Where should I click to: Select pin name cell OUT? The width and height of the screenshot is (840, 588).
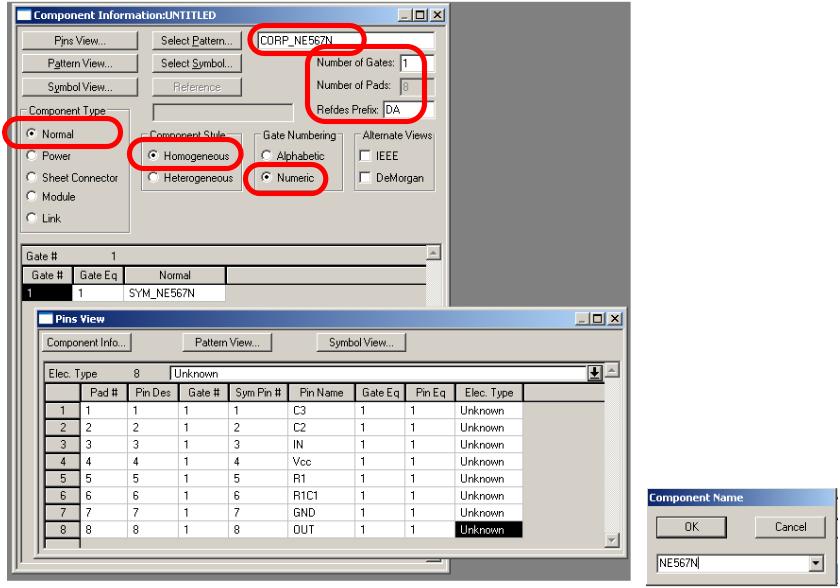321,530
